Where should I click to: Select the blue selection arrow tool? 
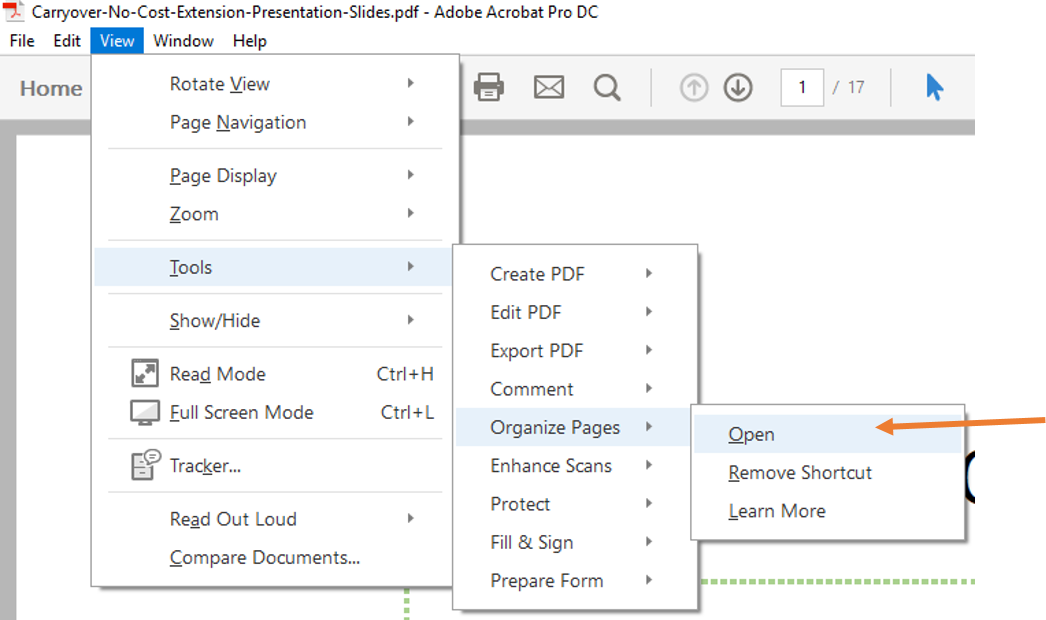click(x=933, y=88)
